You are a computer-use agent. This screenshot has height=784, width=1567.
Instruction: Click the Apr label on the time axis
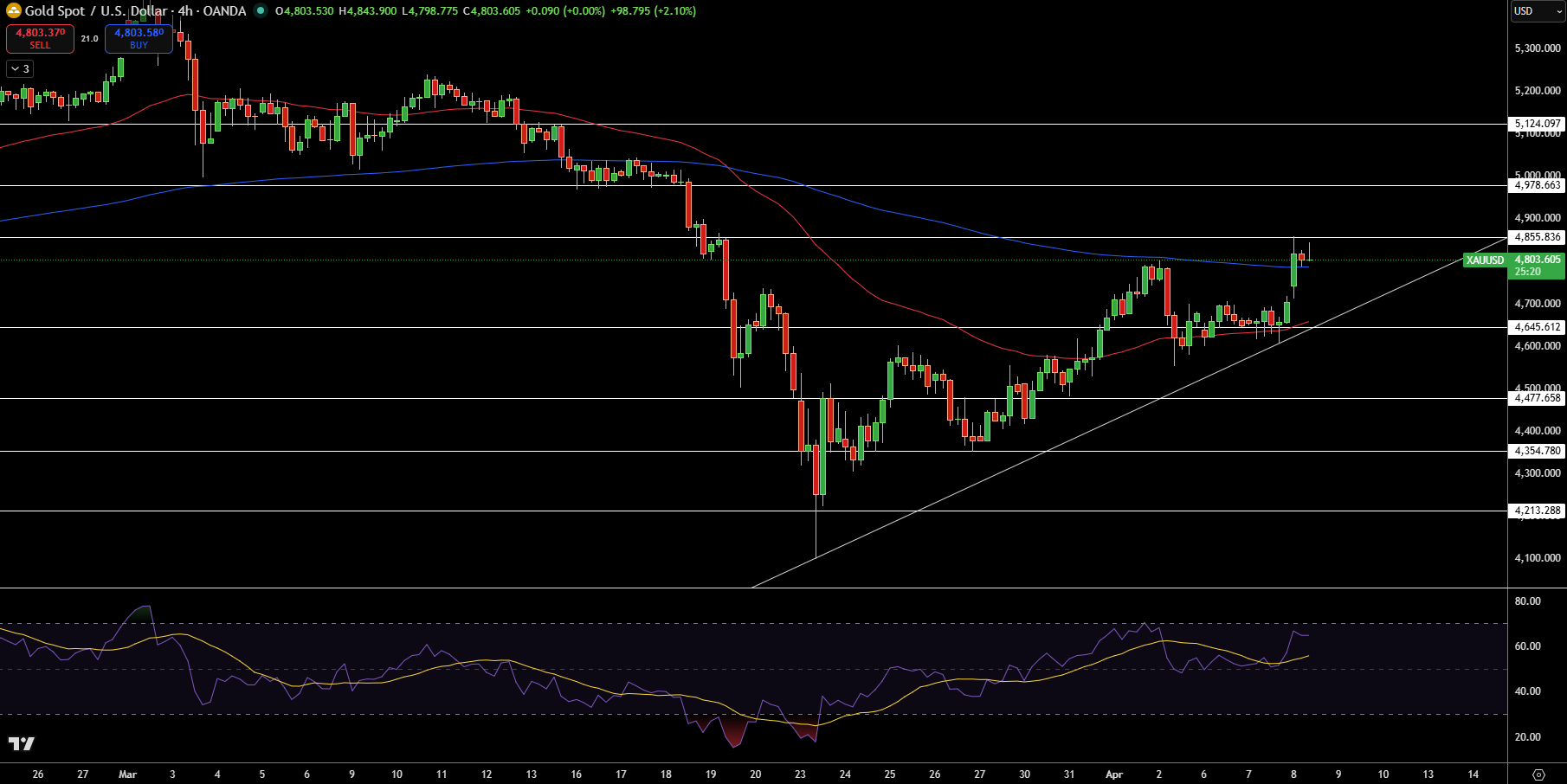[1113, 774]
